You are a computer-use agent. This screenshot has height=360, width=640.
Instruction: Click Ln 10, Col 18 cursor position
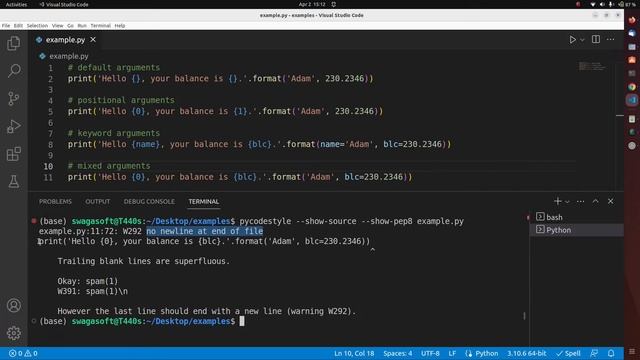tap(354, 353)
